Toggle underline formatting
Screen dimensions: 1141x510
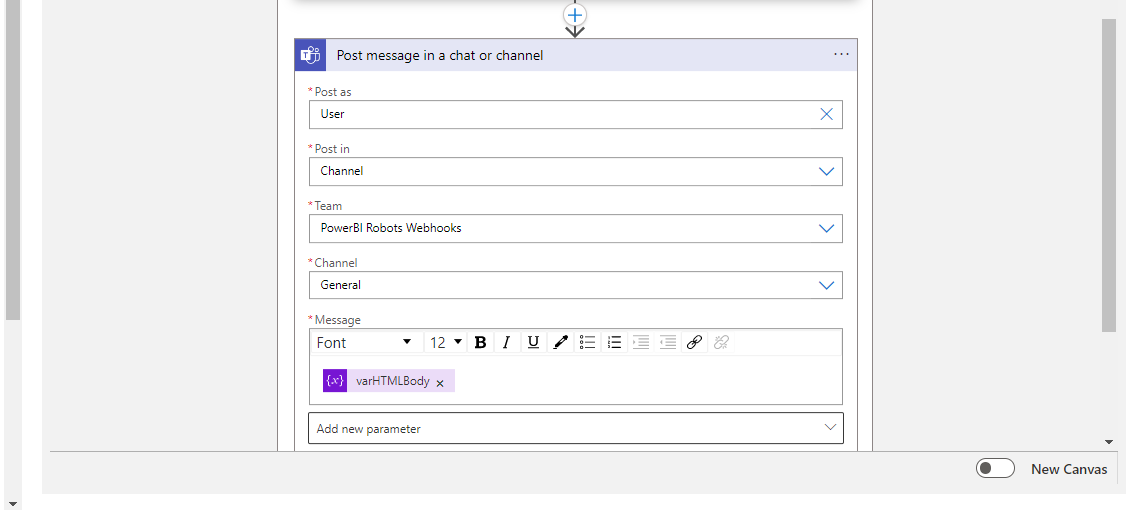(x=533, y=342)
